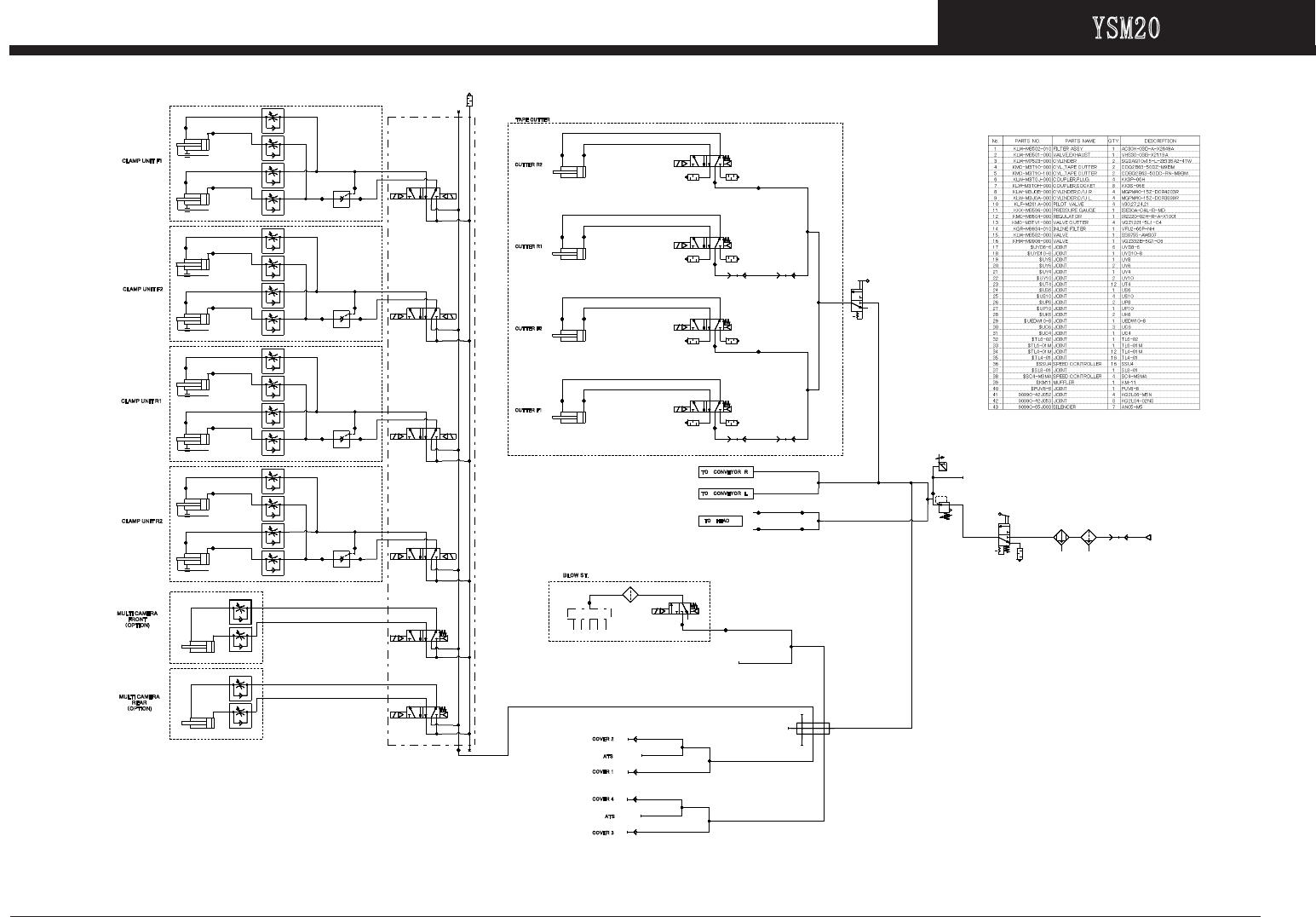Screen dimensions: 1316x917
Task: Select the CUTTER R1 solenoid valve symbol
Action: coord(702,245)
